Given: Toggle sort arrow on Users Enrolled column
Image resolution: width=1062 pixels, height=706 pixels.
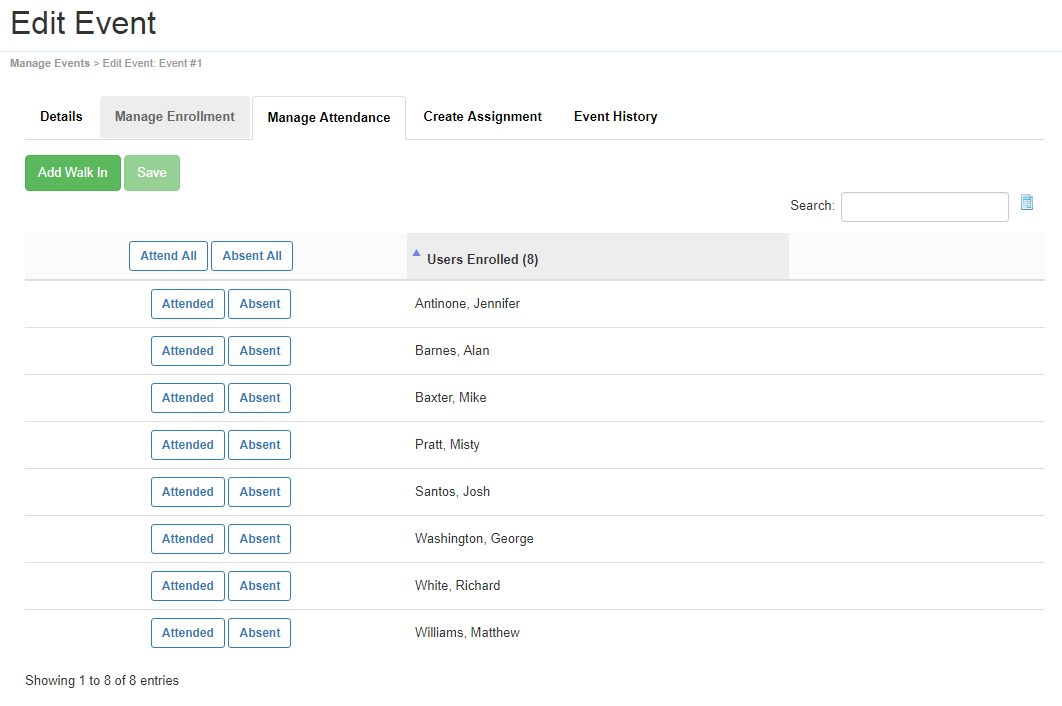Looking at the screenshot, I should 417,254.
